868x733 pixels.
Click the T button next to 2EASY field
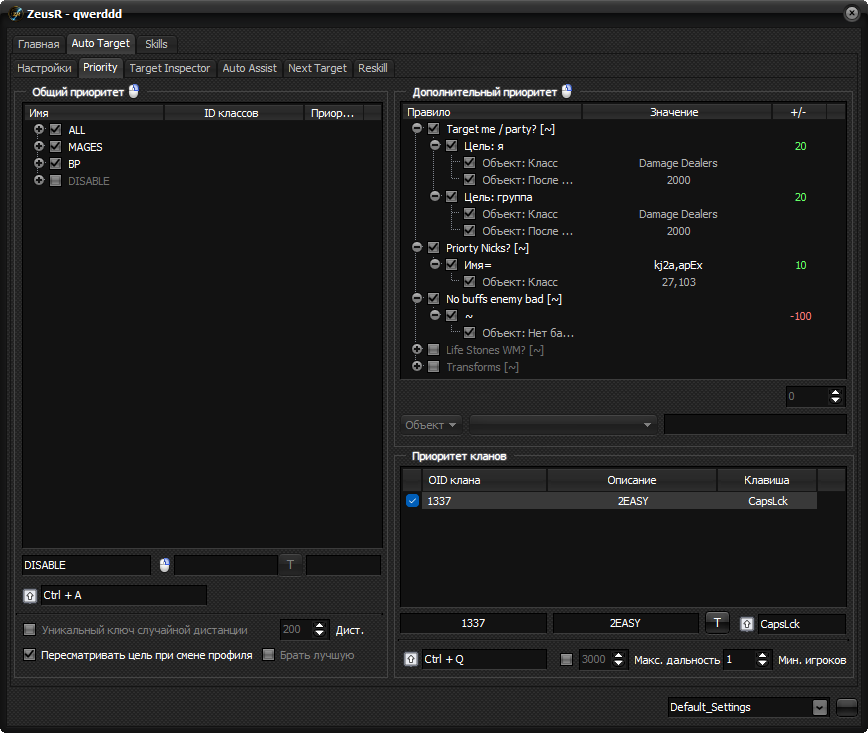click(x=717, y=623)
